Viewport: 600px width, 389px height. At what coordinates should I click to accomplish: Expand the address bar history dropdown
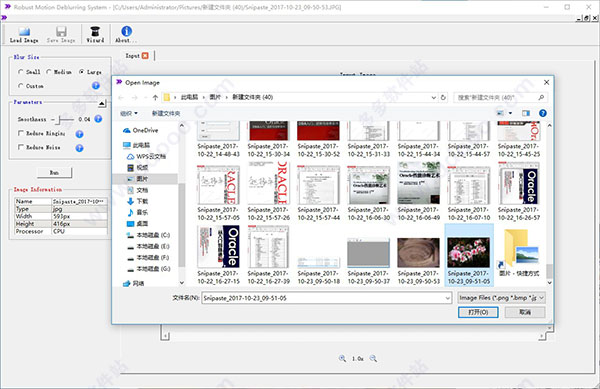point(434,98)
